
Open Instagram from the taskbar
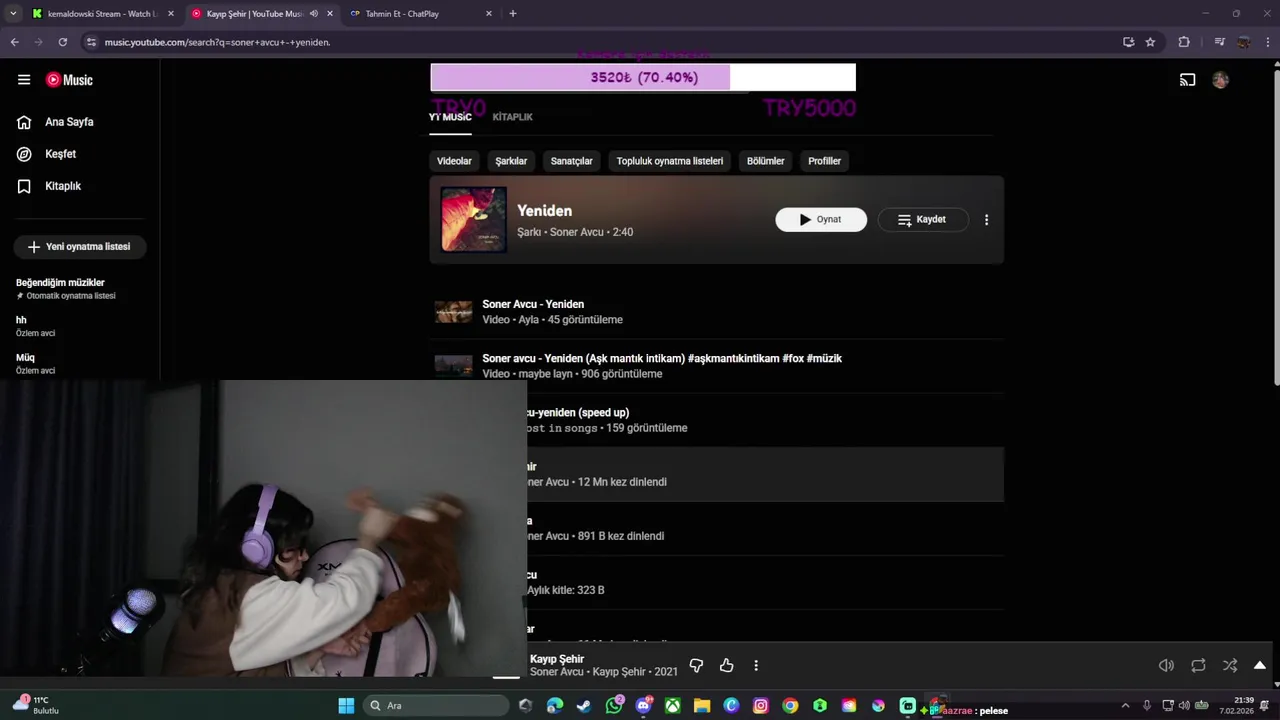pos(761,706)
